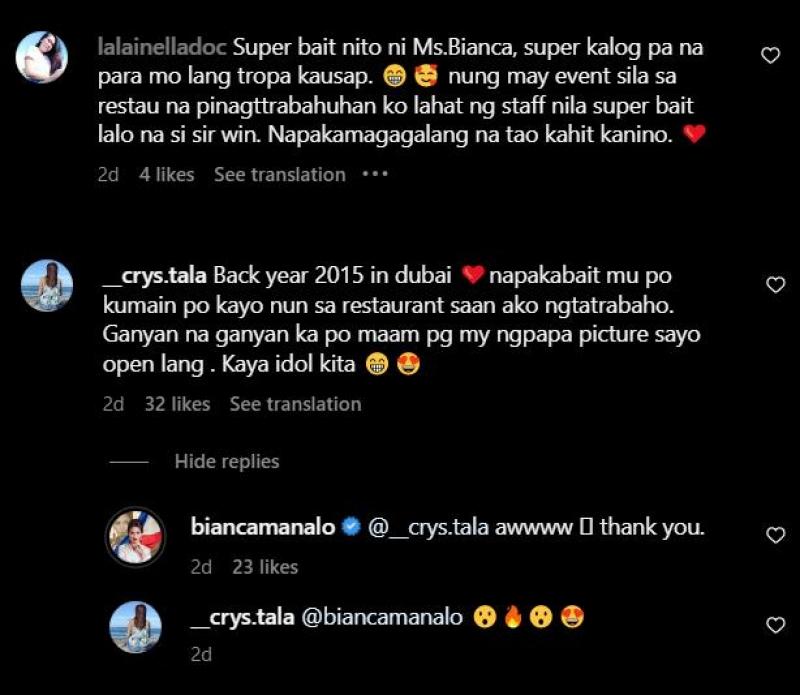The width and height of the screenshot is (800, 695).
Task: Open __crys.tala avatar on main comment
Action: coord(47,285)
